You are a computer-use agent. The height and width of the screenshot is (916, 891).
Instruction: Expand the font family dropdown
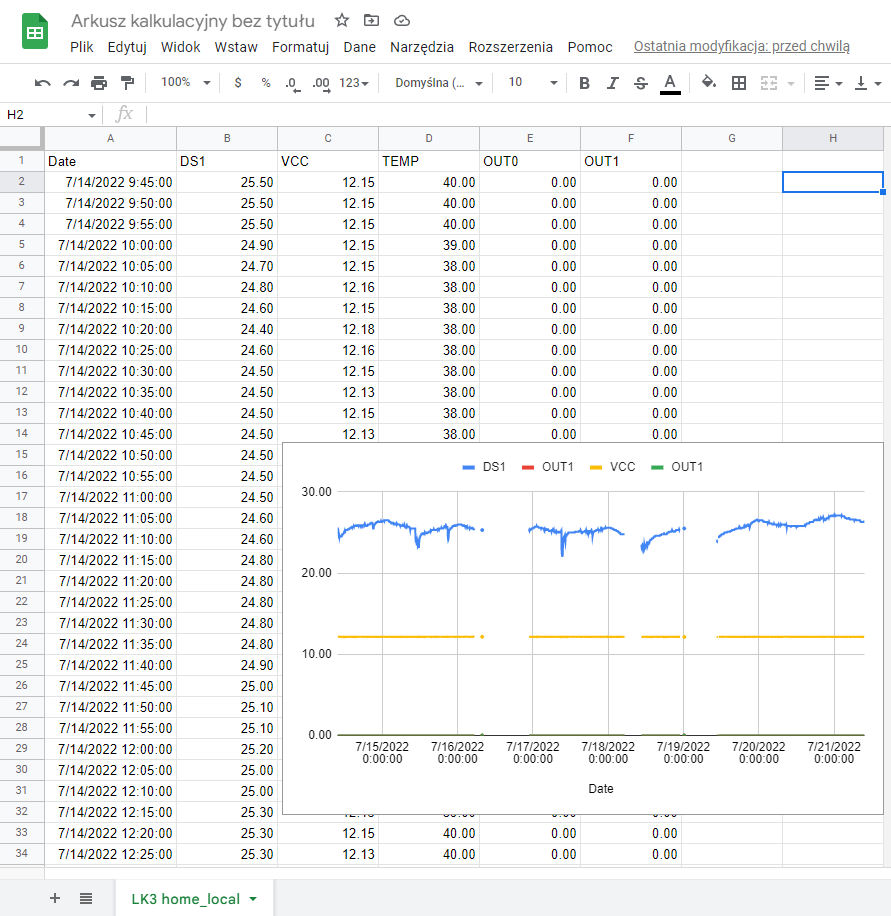pos(439,83)
